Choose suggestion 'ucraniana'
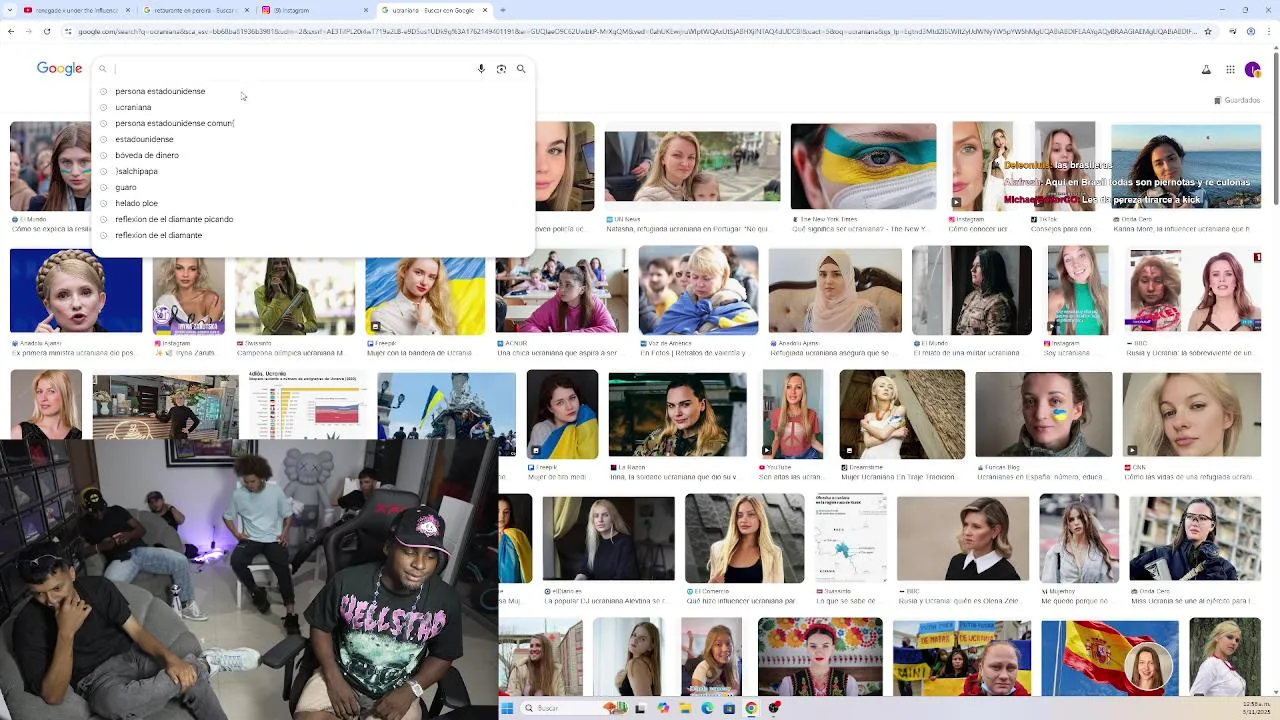This screenshot has height=720, width=1280. [133, 107]
